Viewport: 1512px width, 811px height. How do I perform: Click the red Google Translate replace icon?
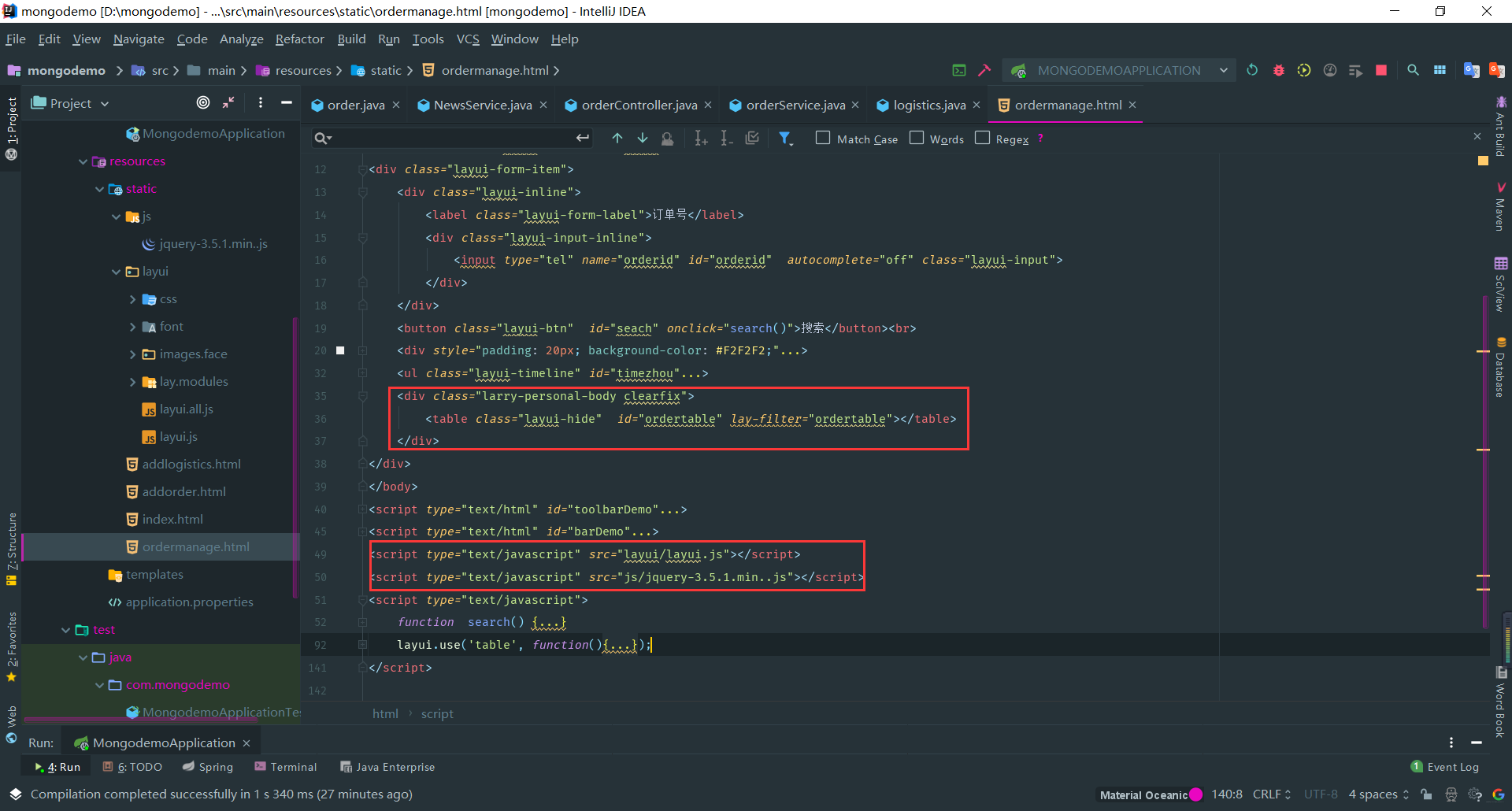pyautogui.click(x=1497, y=70)
